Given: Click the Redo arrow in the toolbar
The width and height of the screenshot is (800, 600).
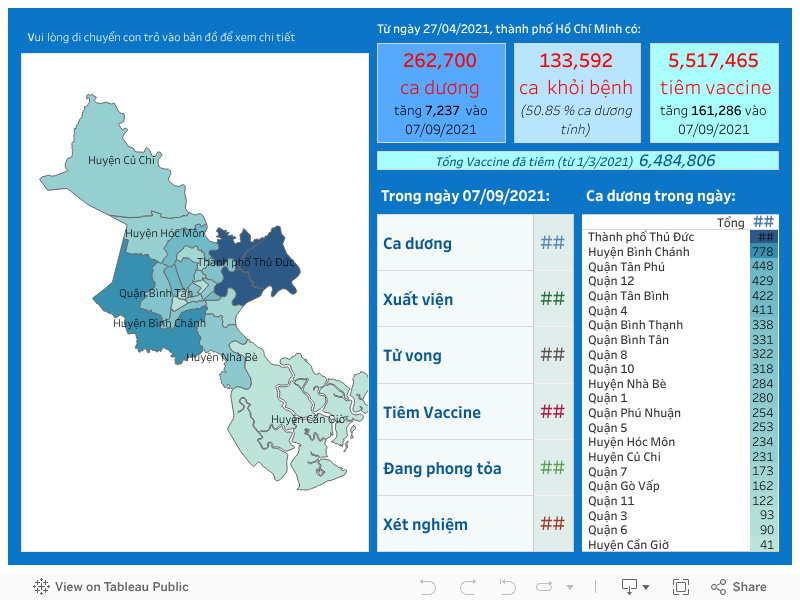Looking at the screenshot, I should [468, 587].
